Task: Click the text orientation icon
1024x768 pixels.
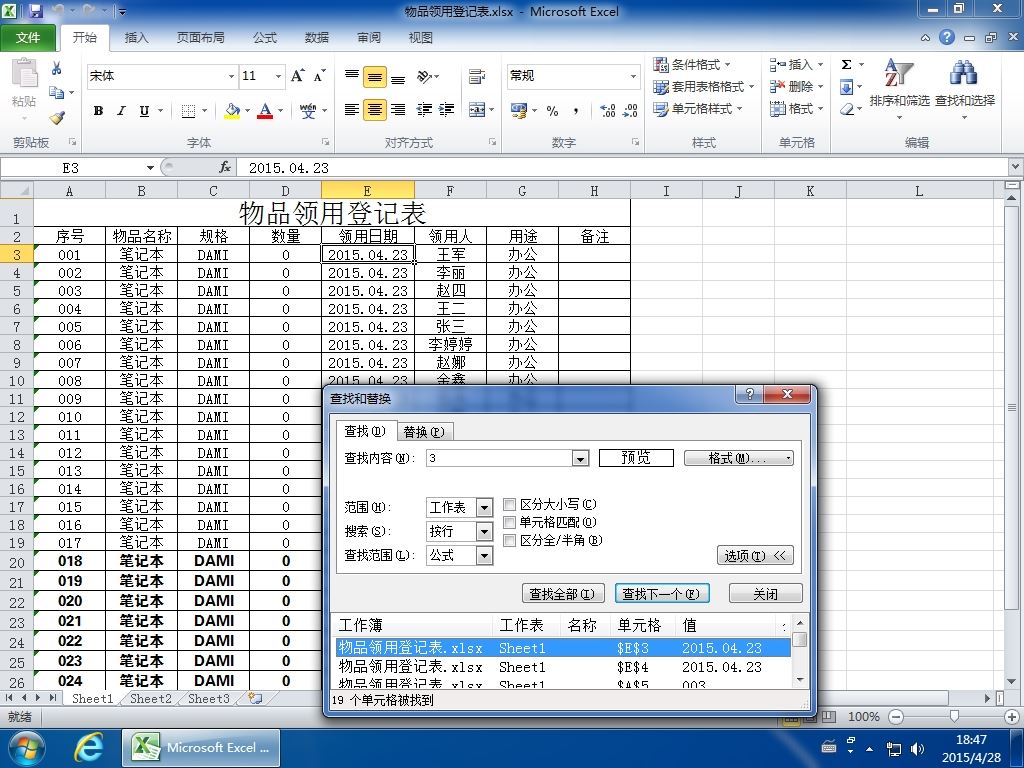Action: pyautogui.click(x=425, y=77)
